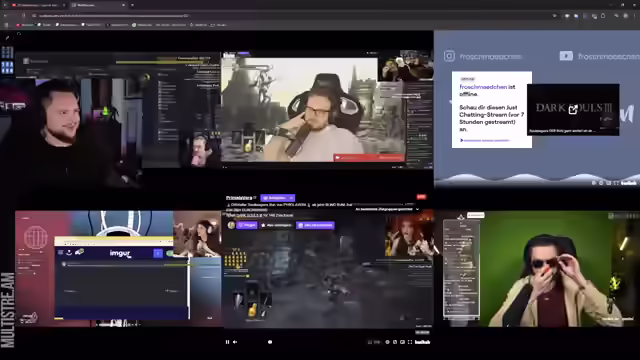Toggle theatre mode in bottom center player
The height and width of the screenshot is (360, 640).
point(402,342)
